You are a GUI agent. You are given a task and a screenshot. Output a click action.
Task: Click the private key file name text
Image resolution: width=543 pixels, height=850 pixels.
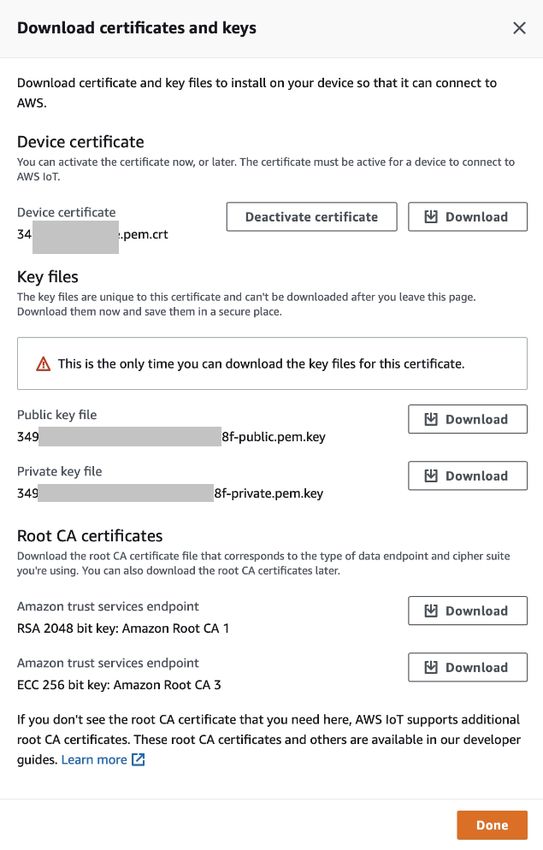[x=170, y=493]
